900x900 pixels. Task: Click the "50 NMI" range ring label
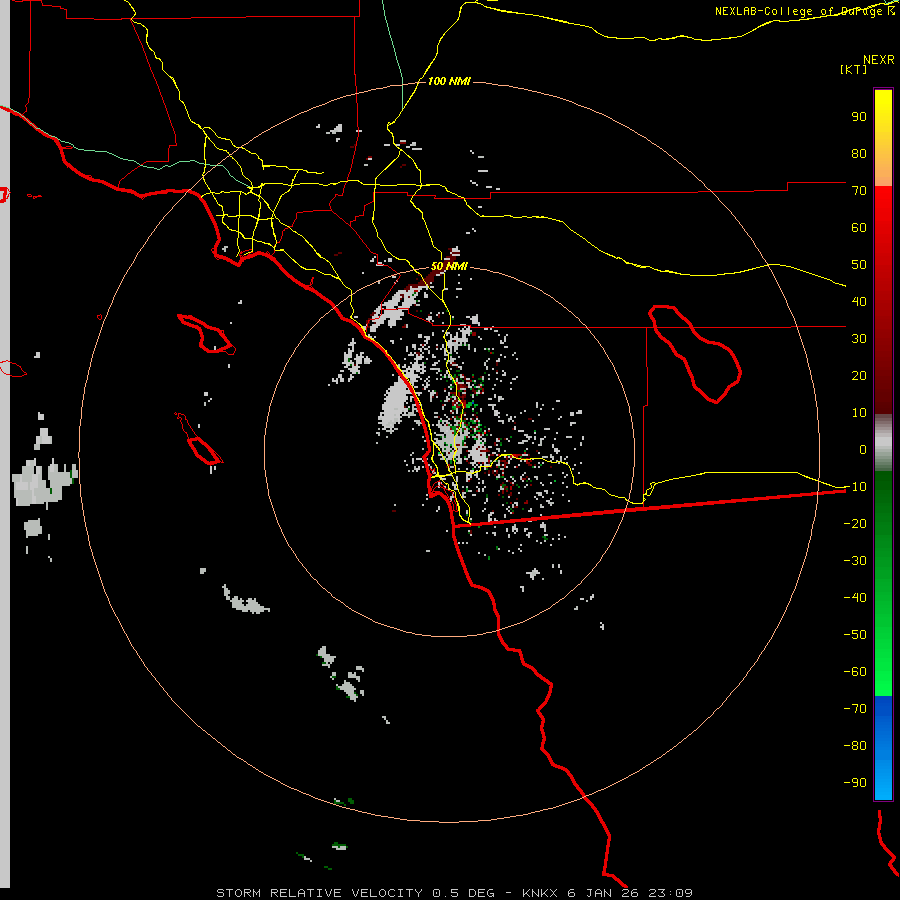click(449, 266)
